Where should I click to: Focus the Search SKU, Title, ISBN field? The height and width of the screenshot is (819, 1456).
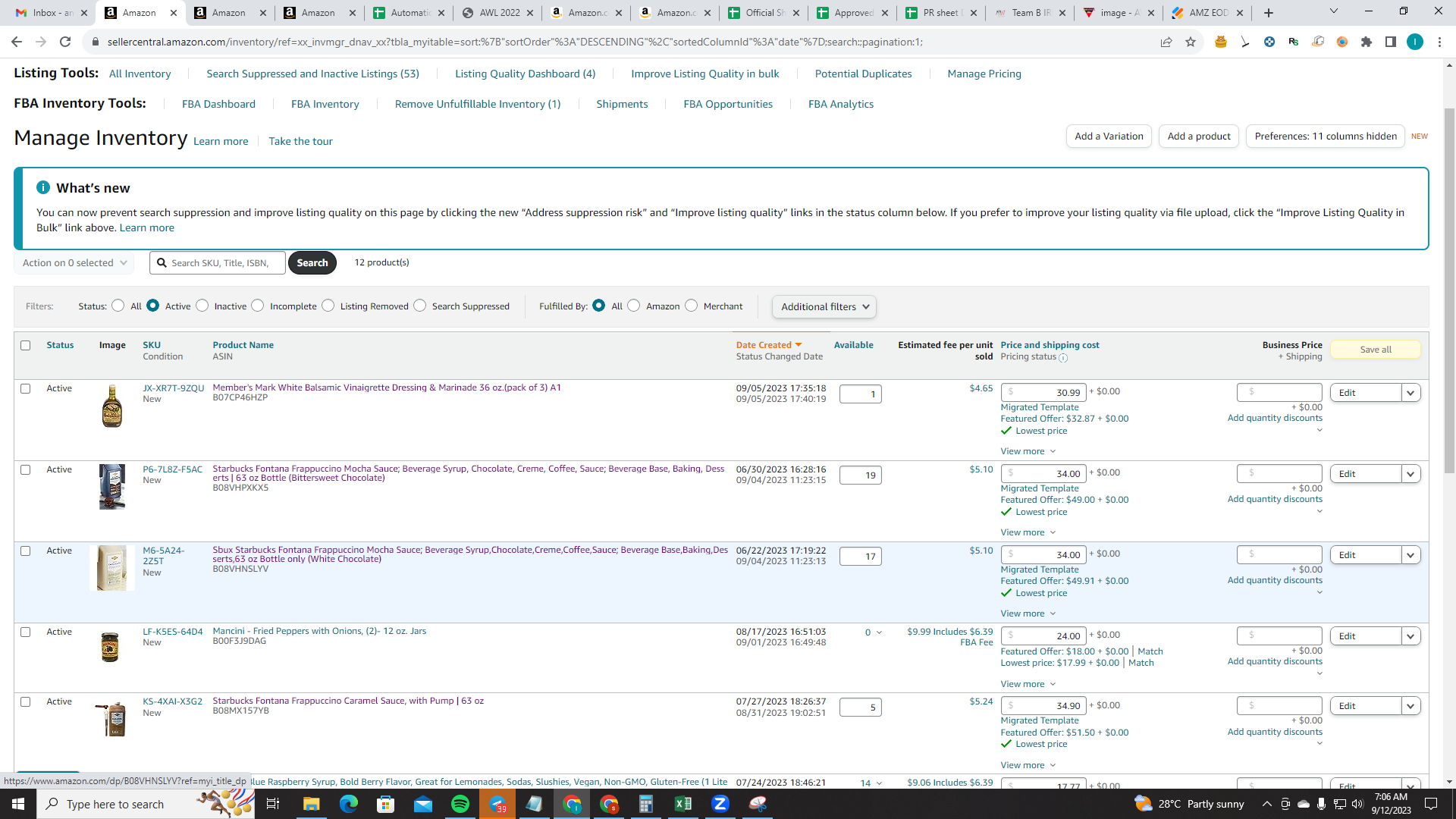218,263
